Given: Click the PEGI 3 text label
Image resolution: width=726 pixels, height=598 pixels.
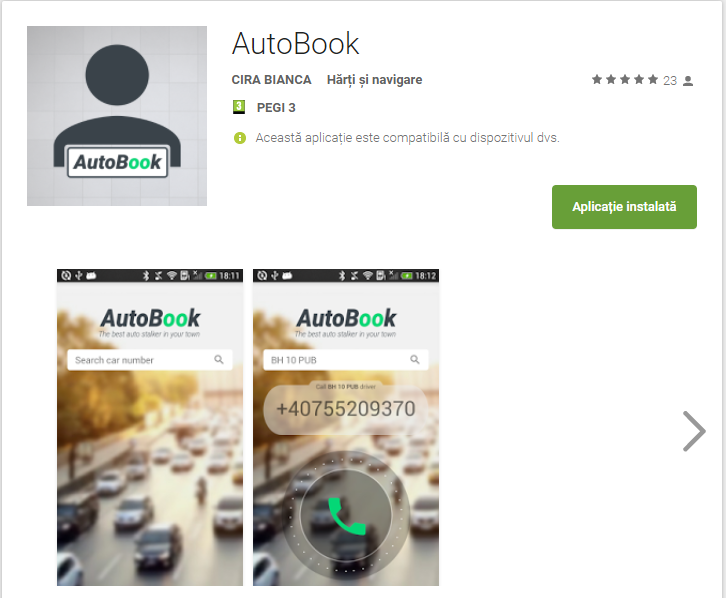Looking at the screenshot, I should 276,107.
